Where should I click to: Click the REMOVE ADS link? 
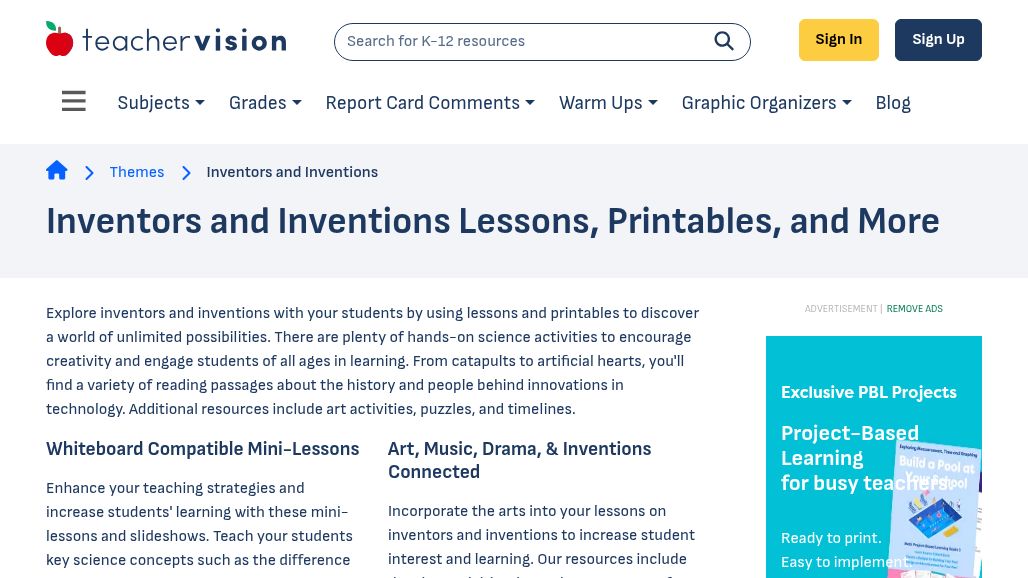click(x=914, y=309)
